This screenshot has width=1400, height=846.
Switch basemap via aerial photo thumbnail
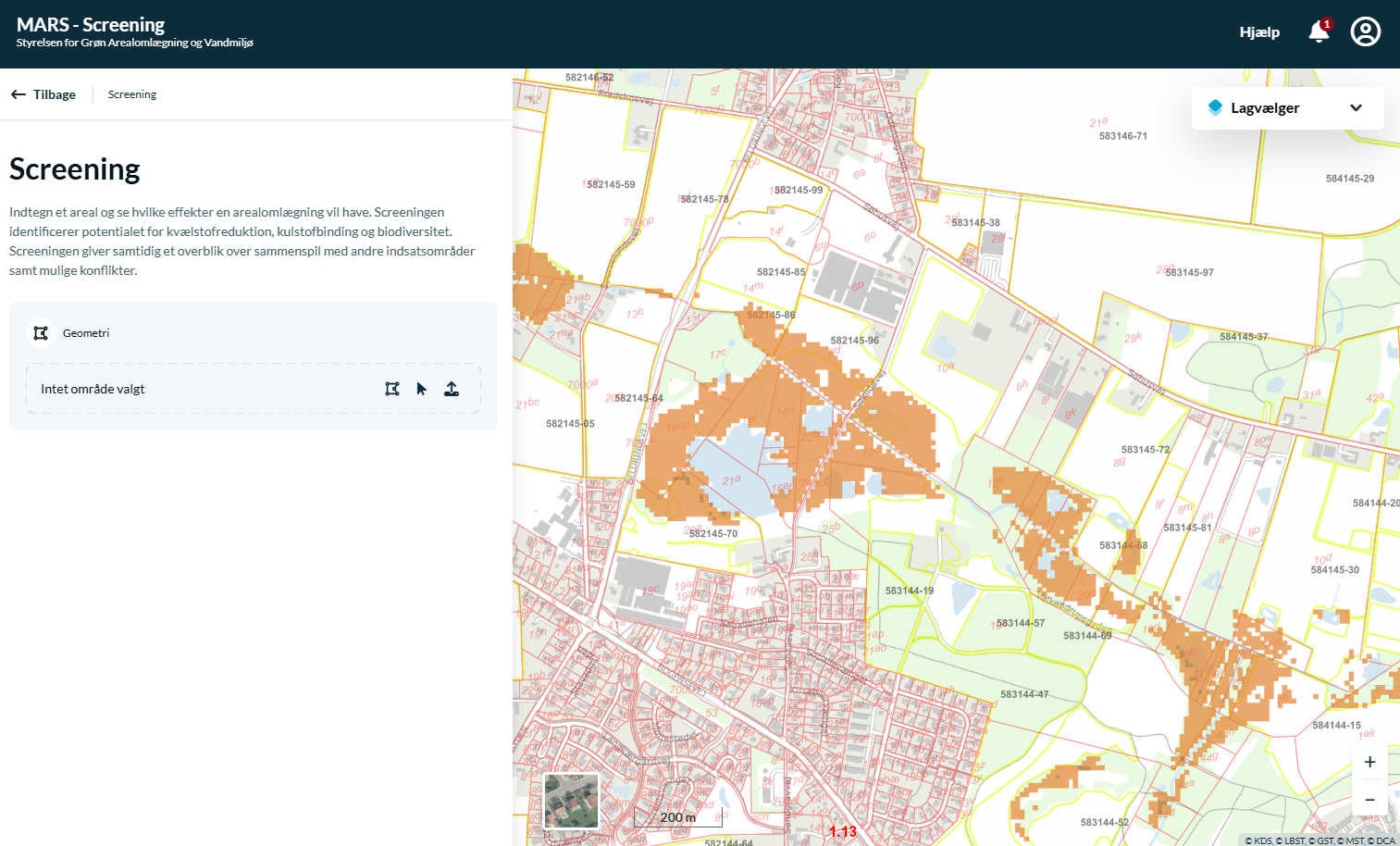[x=571, y=801]
